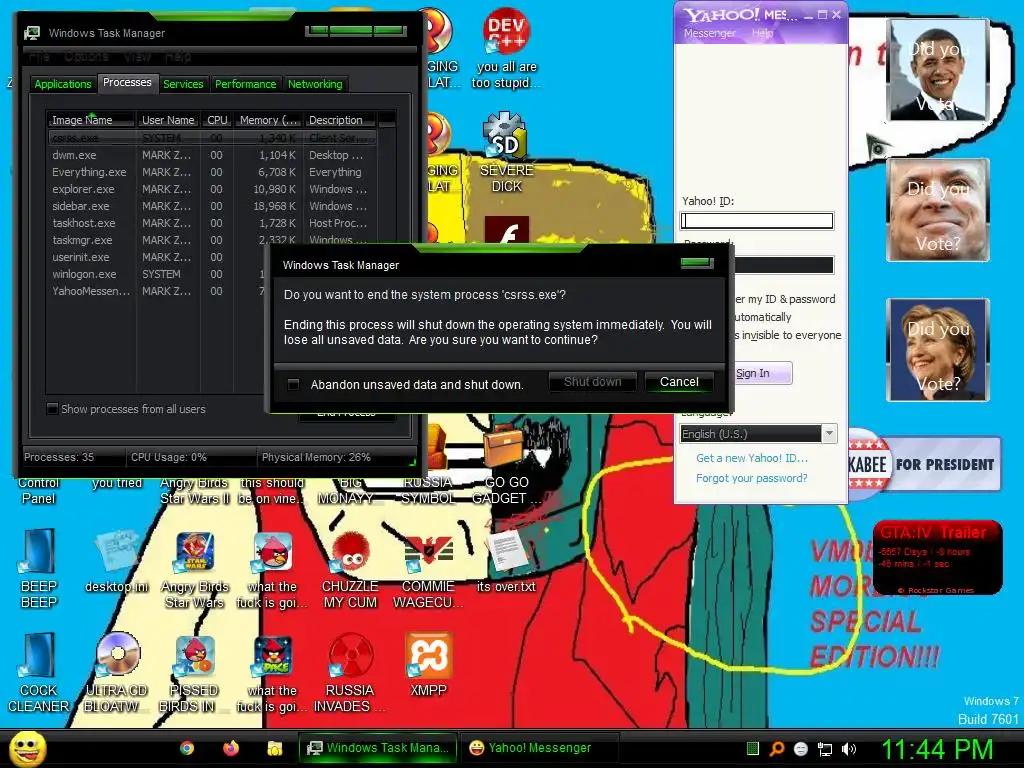
Task: Open the XMPP desktop shortcut
Action: tap(428, 665)
